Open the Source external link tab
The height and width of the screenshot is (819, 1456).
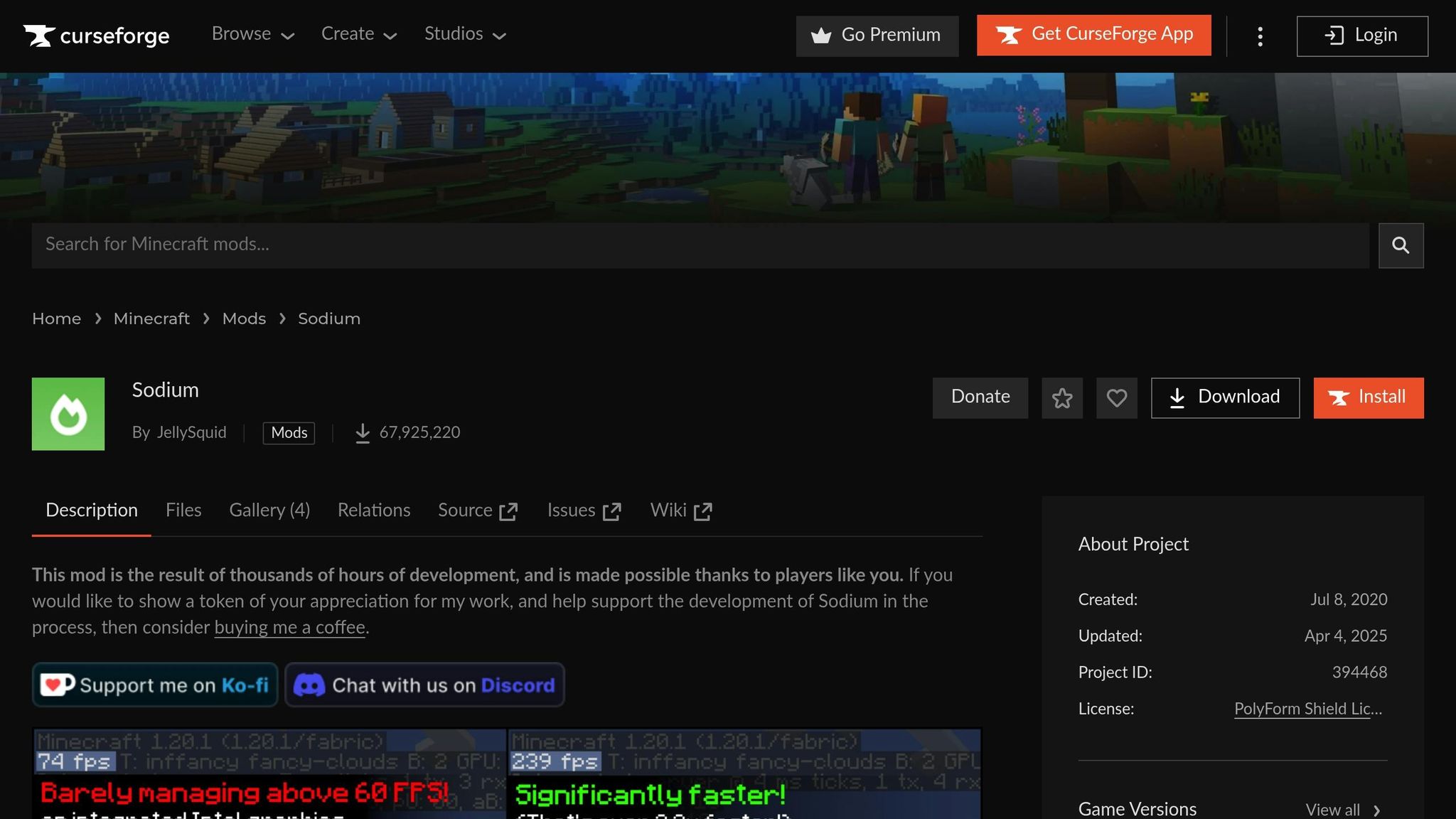click(478, 510)
